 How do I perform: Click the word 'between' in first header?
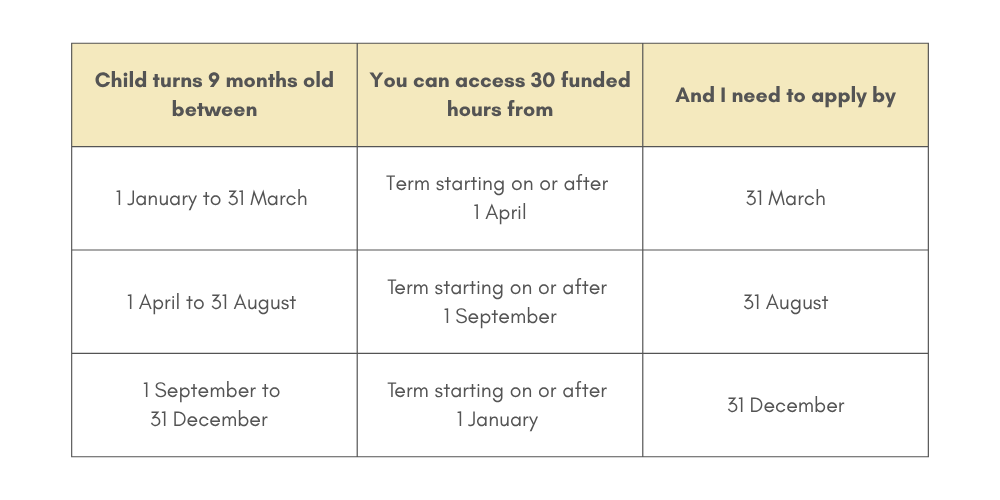[x=214, y=109]
